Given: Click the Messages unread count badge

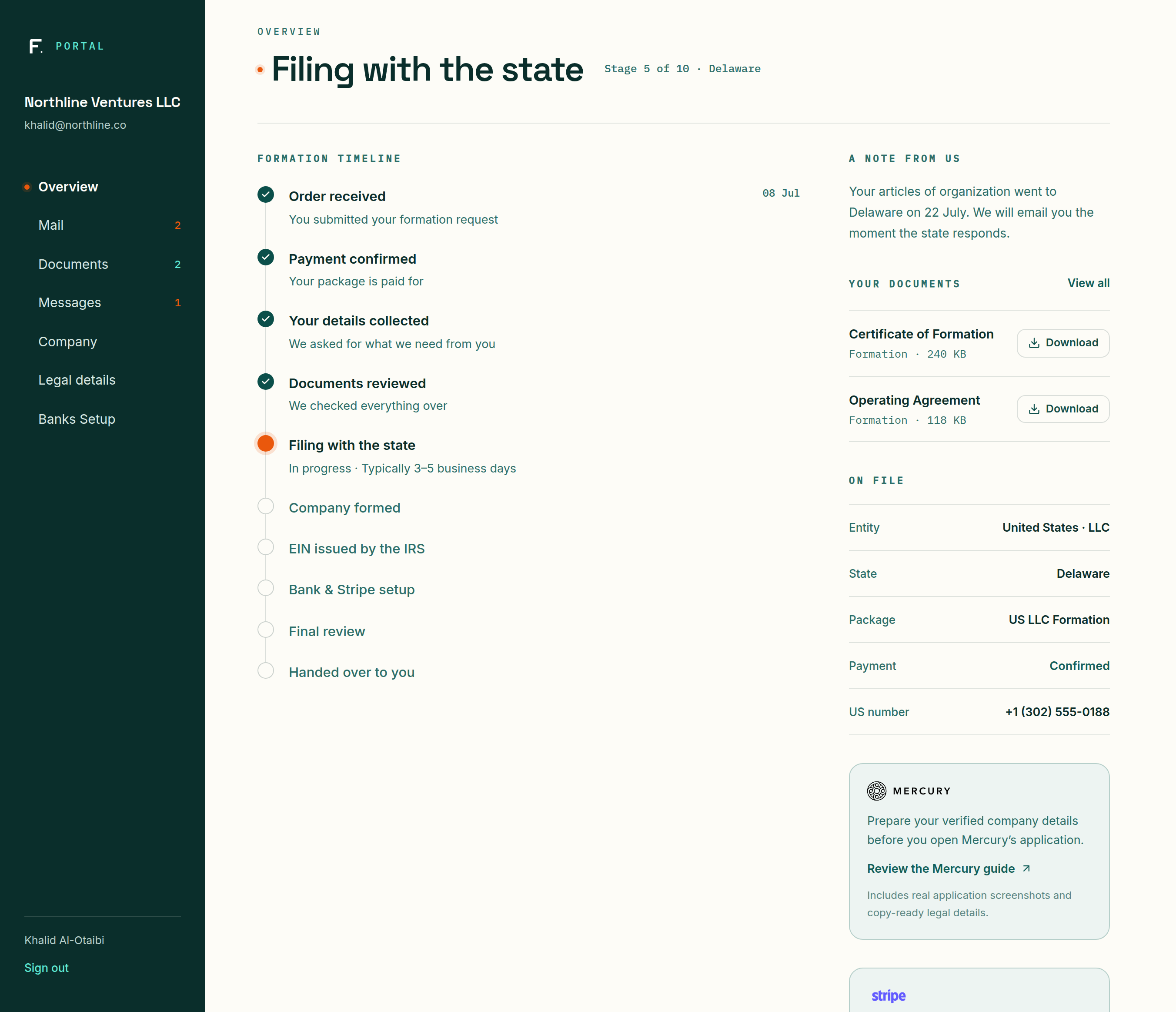Looking at the screenshot, I should pyautogui.click(x=177, y=303).
